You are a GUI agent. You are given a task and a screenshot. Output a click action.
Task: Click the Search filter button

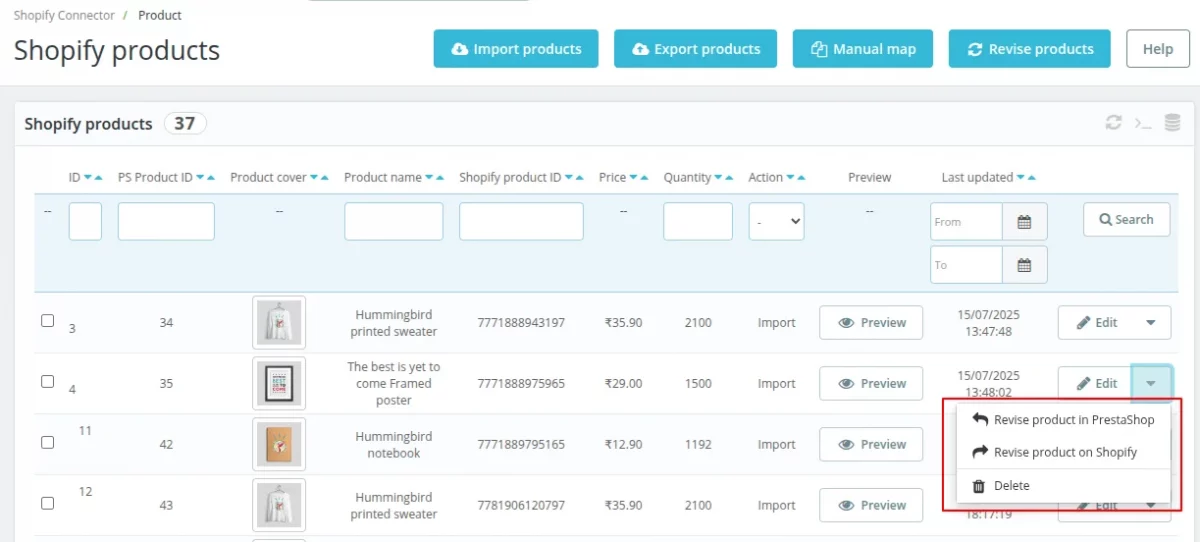coord(1126,220)
